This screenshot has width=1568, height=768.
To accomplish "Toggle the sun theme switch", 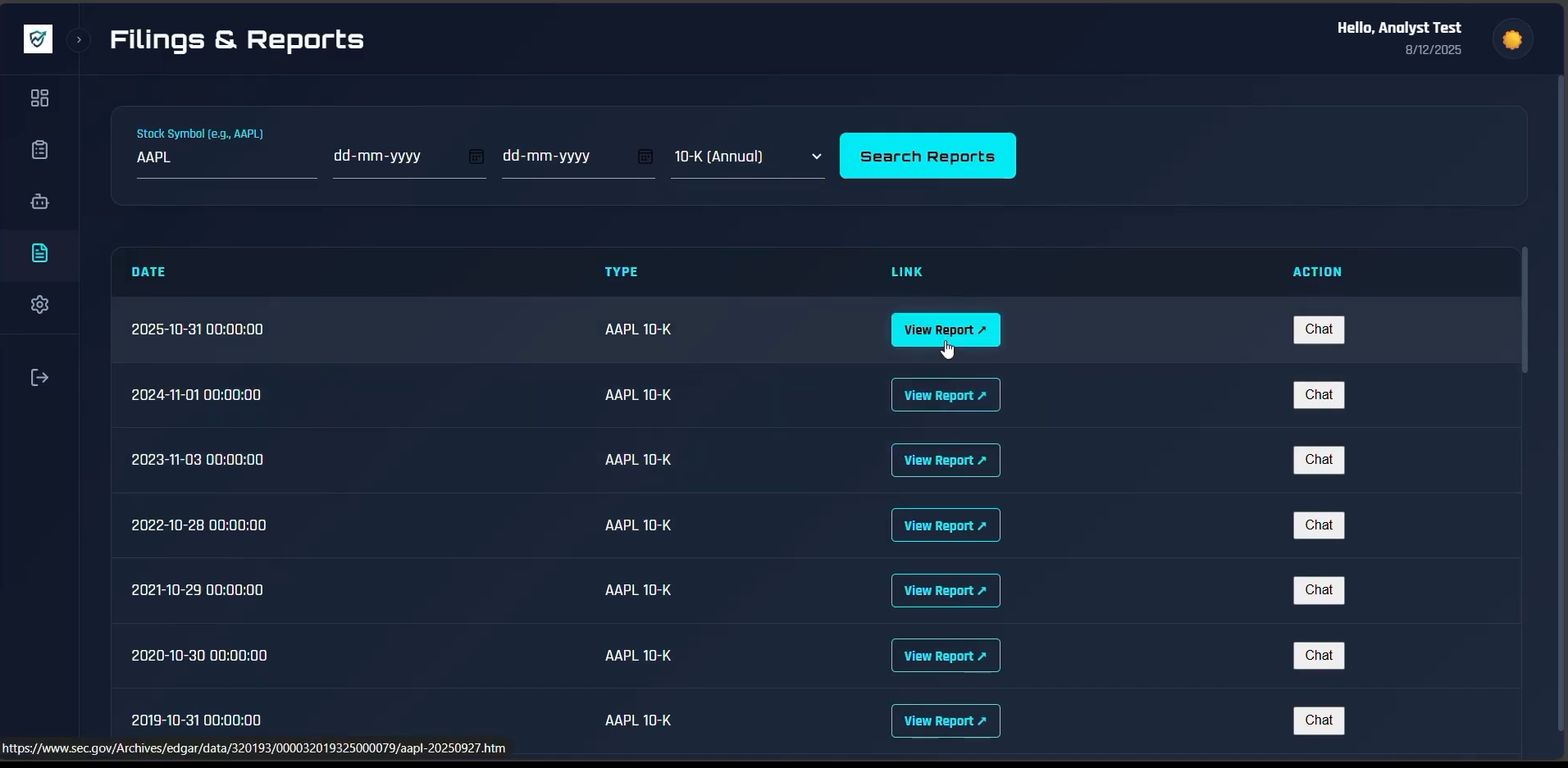I will 1512,39.
